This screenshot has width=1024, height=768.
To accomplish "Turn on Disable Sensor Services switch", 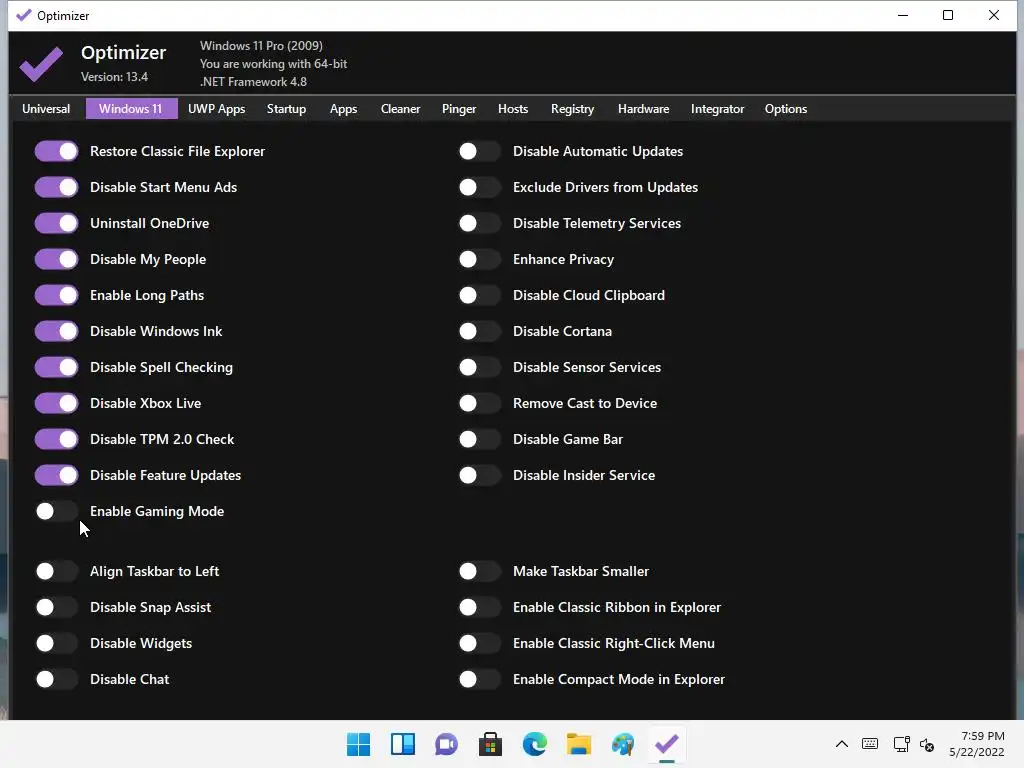I will point(479,367).
